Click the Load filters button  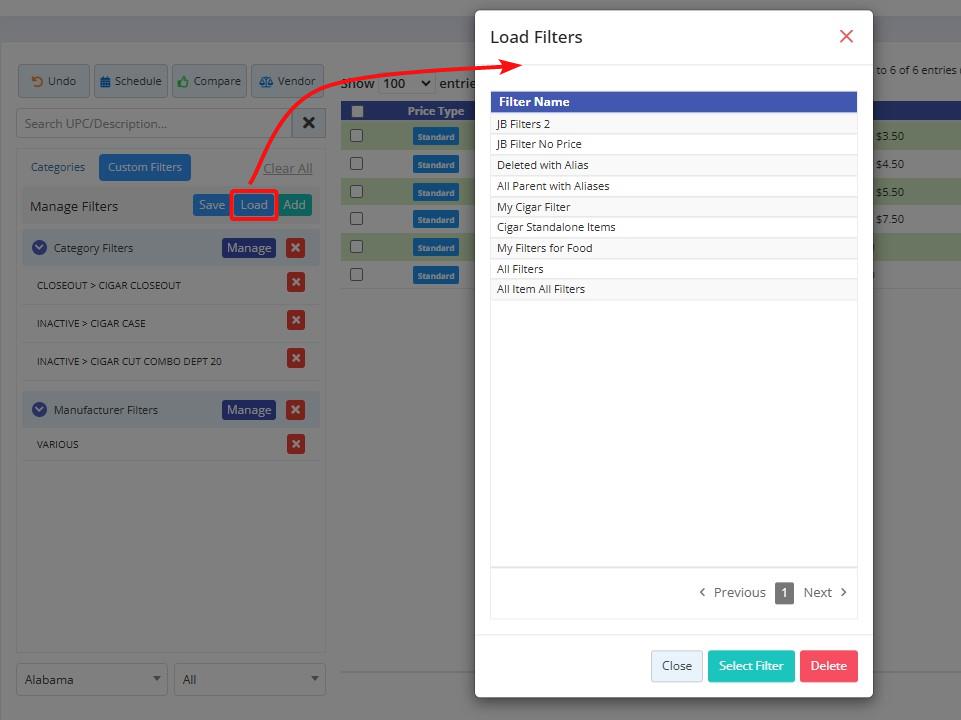(x=254, y=205)
